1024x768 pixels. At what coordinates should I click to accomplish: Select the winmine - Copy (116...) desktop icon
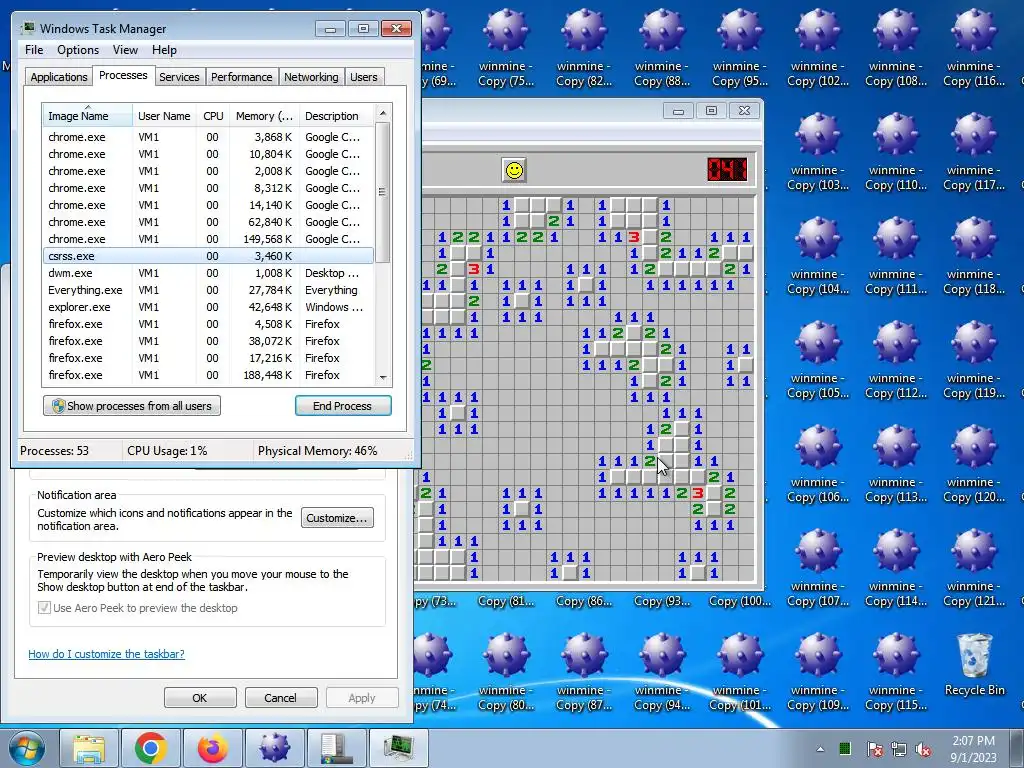[974, 48]
